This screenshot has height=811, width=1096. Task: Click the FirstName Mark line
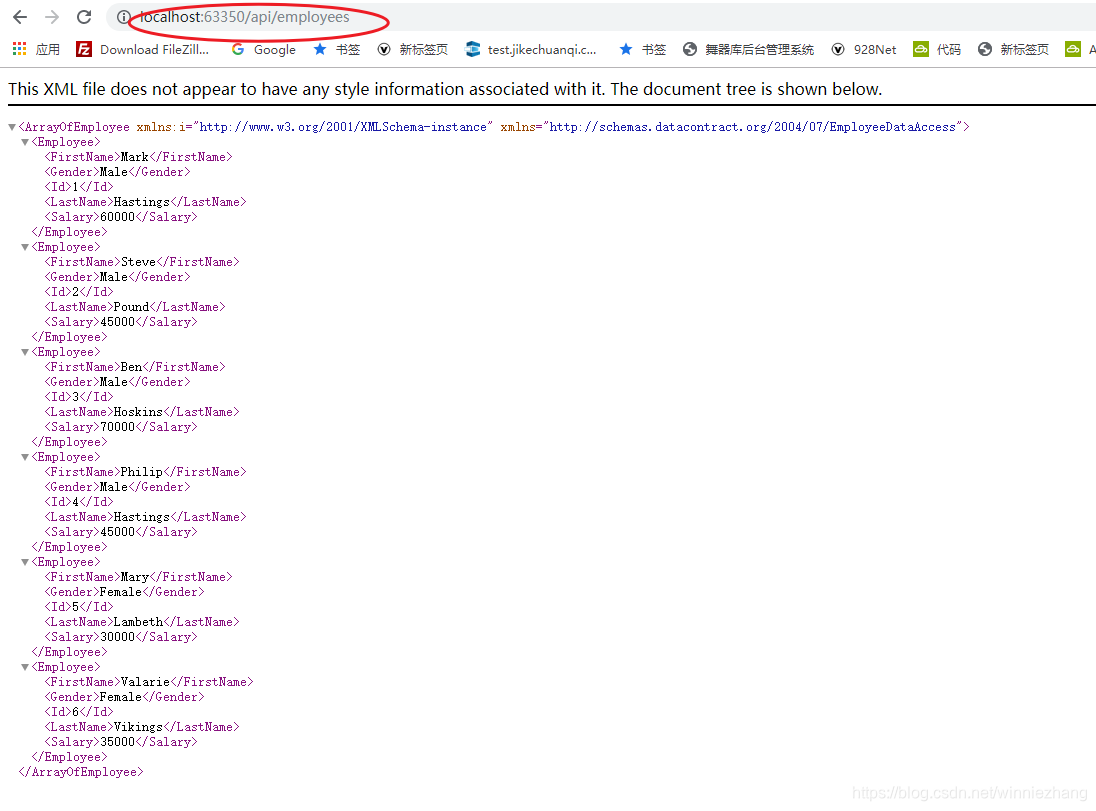[138, 157]
